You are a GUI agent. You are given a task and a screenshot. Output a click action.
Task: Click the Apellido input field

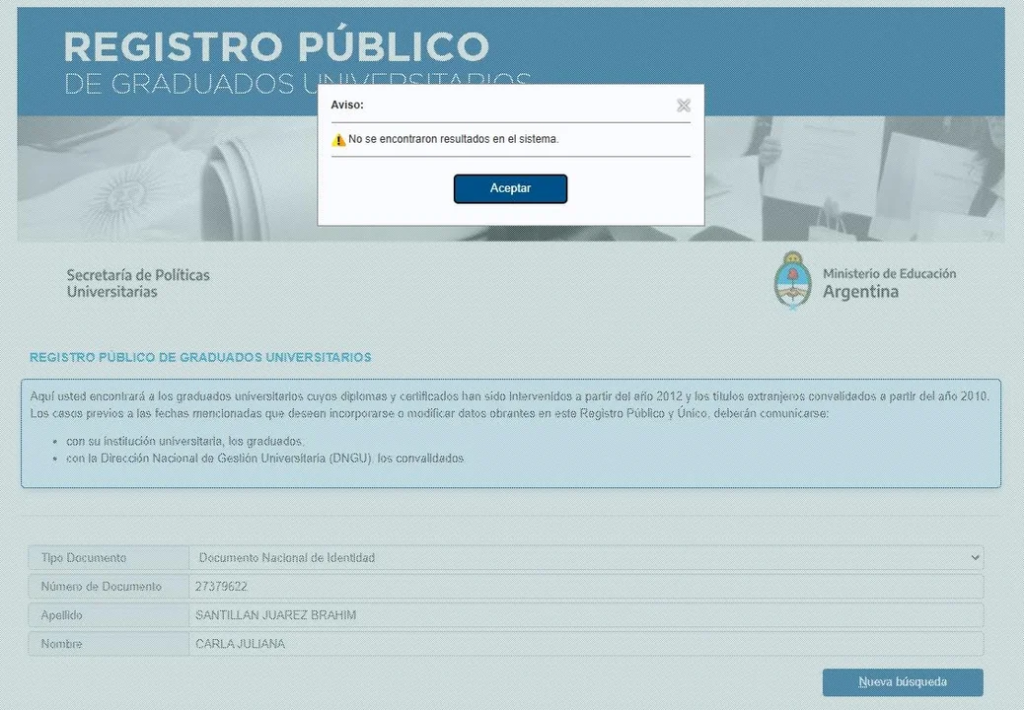click(x=585, y=615)
